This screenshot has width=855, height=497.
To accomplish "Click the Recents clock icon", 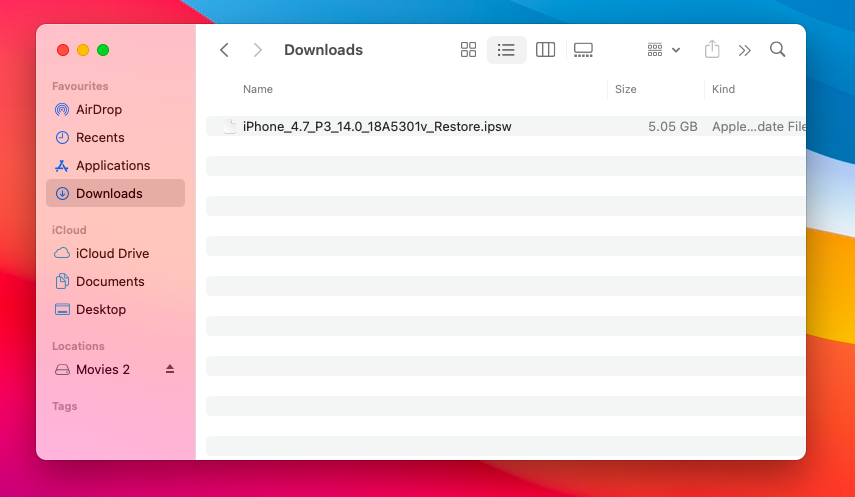I will coord(62,137).
